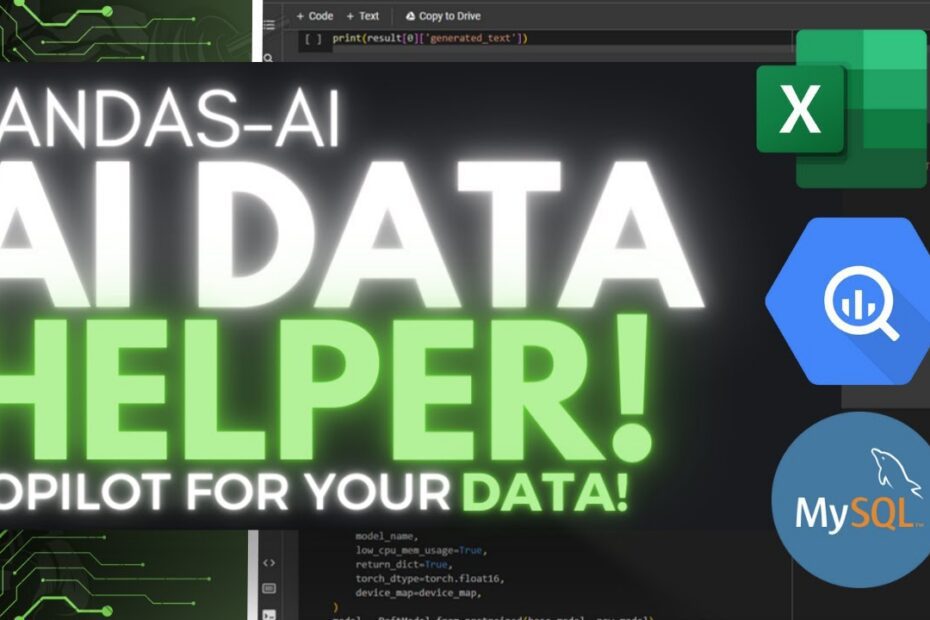Click the print(result[0]['generated_text']) code line

click(430, 38)
